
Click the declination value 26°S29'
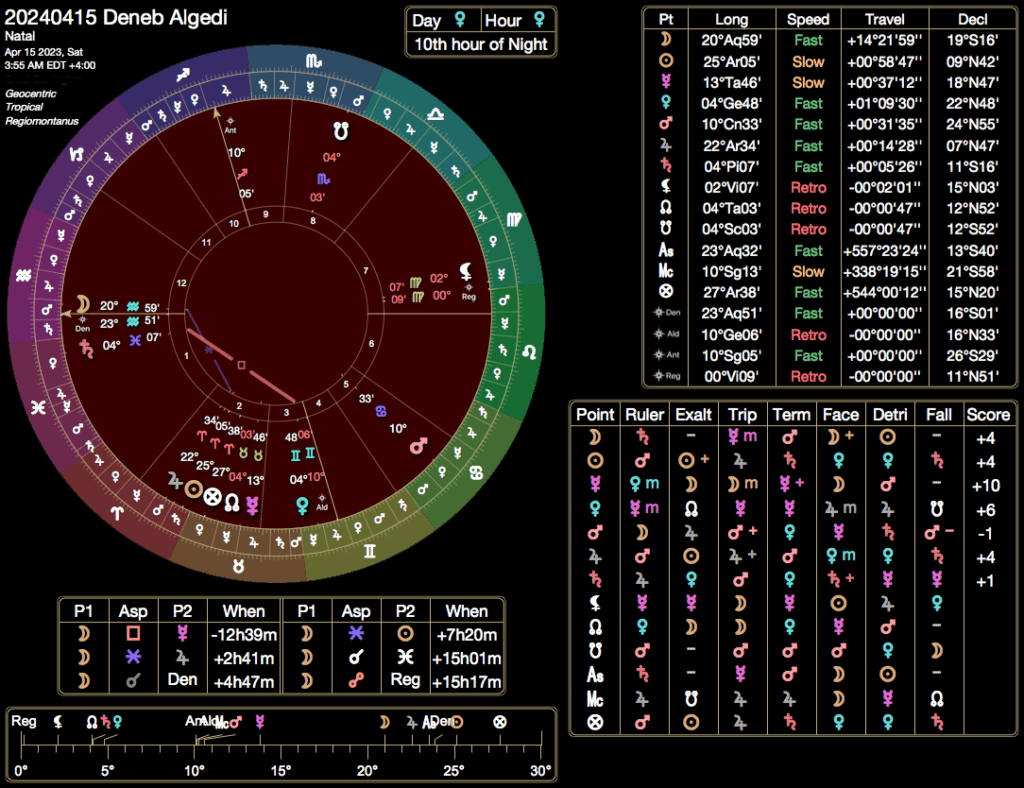972,355
